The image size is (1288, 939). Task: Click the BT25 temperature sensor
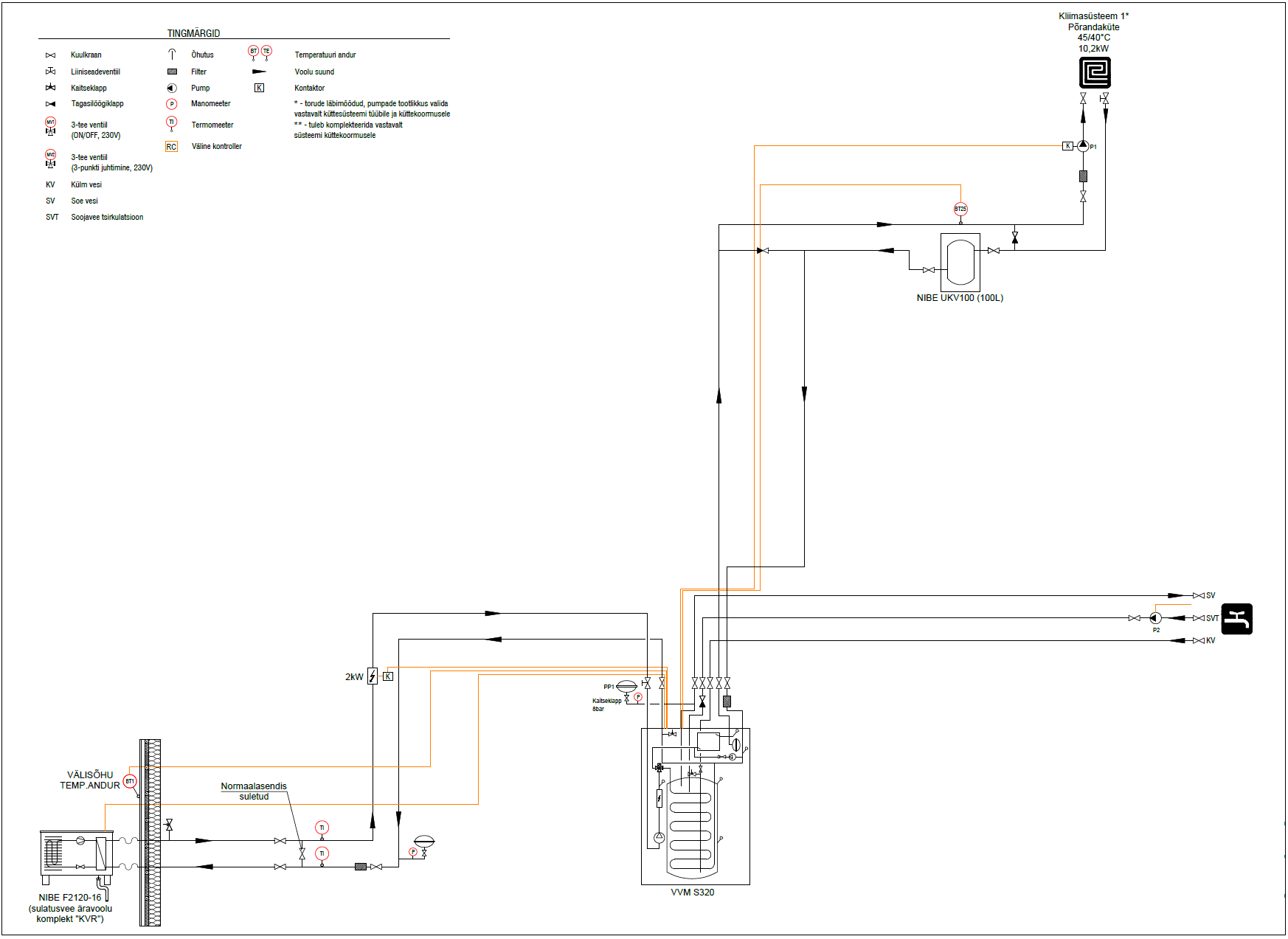tap(960, 209)
